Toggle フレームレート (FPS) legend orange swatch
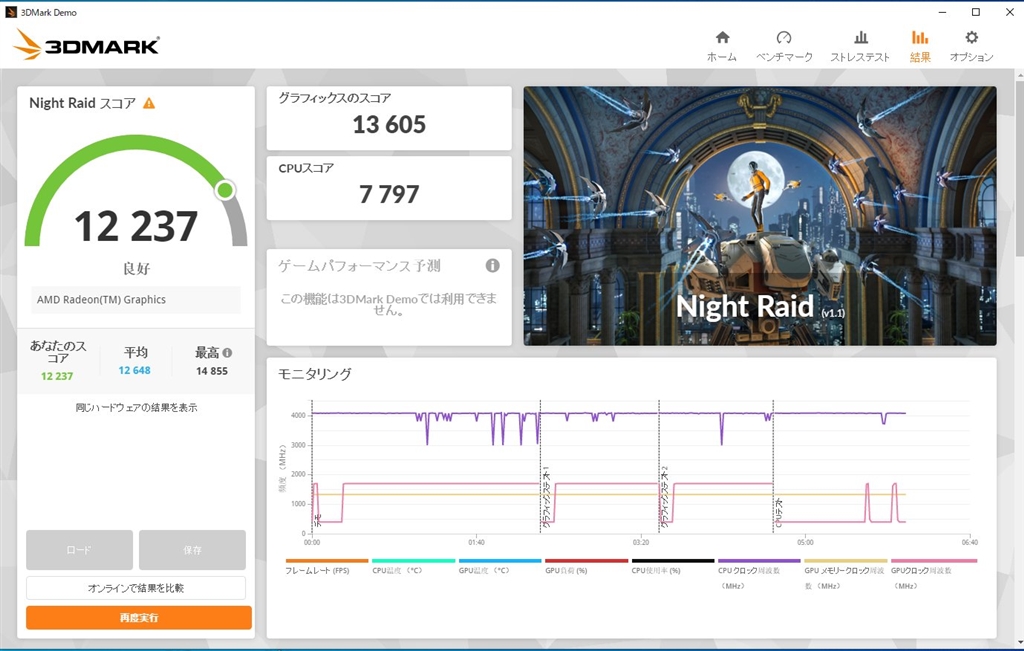The image size is (1024, 651). point(327,561)
